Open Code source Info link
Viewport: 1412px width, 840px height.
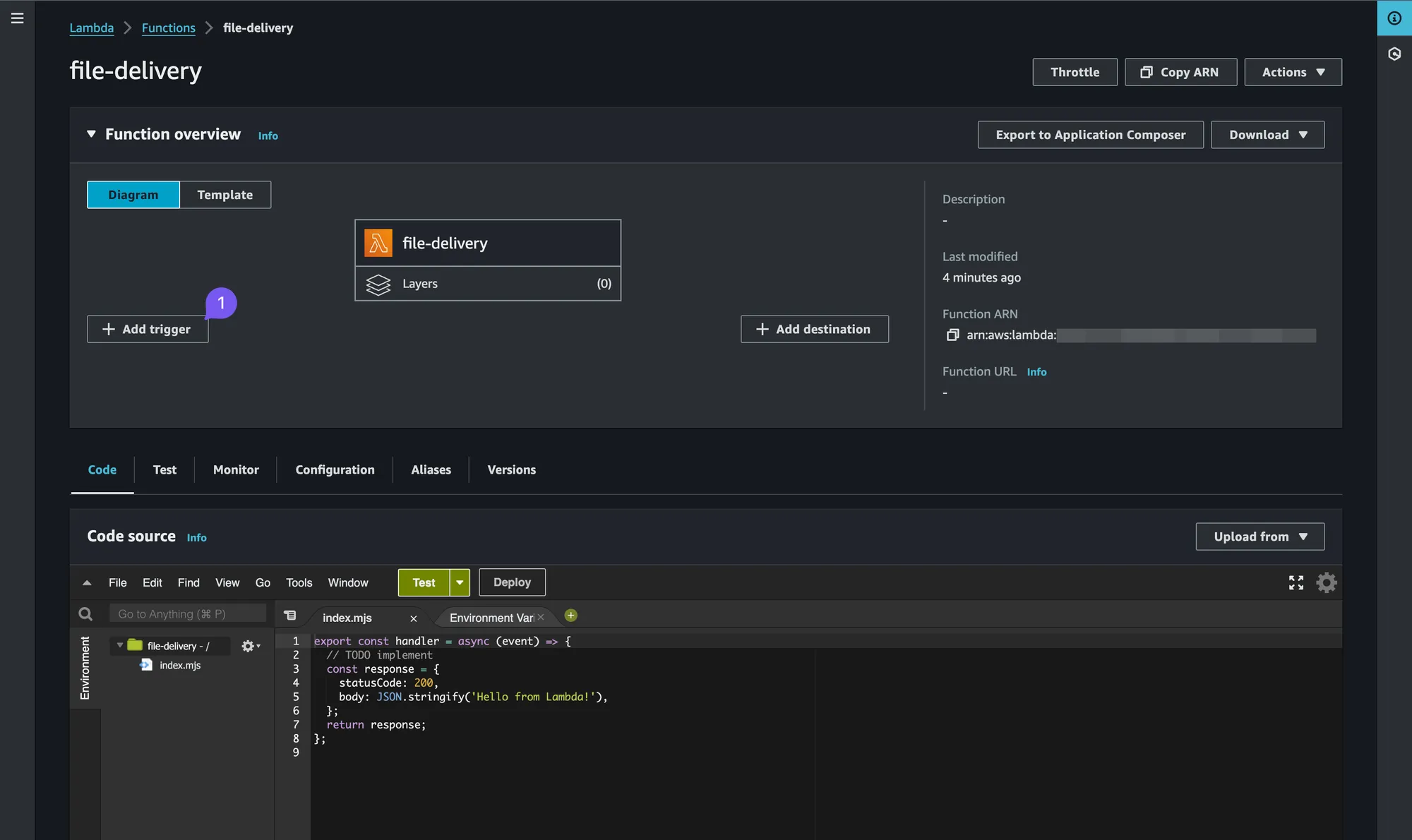[197, 538]
